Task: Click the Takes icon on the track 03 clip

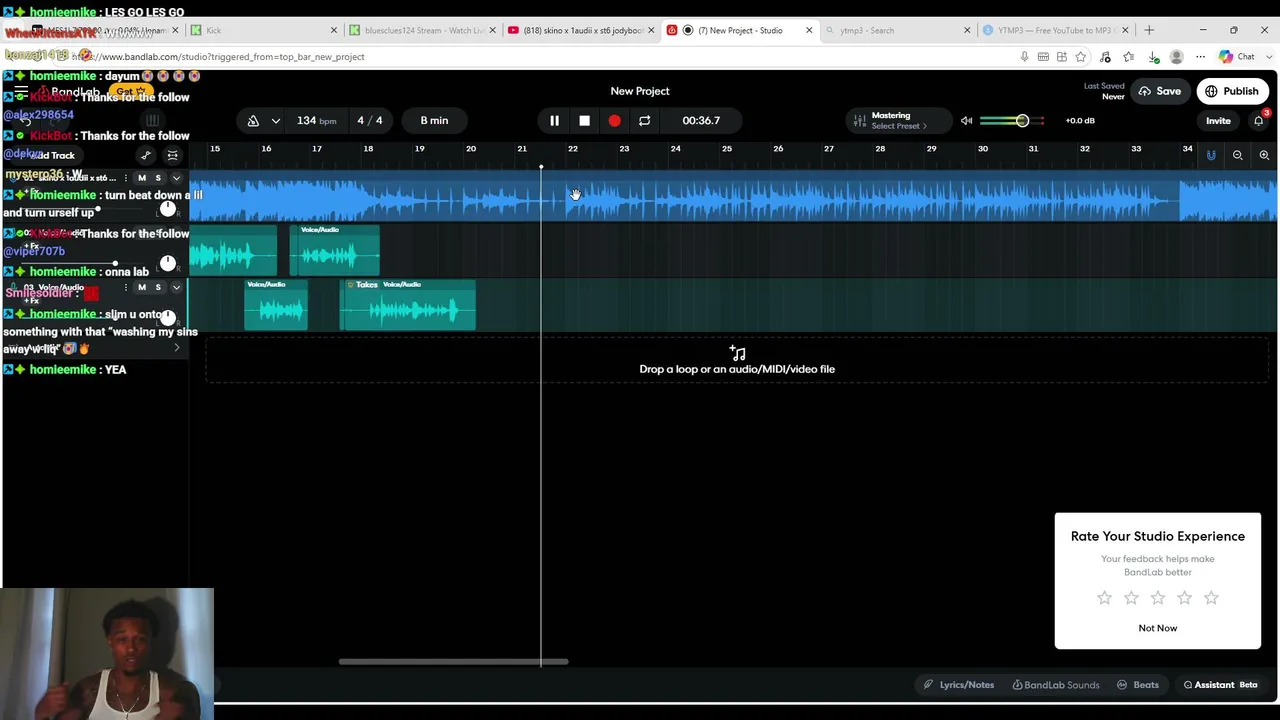Action: tap(350, 285)
